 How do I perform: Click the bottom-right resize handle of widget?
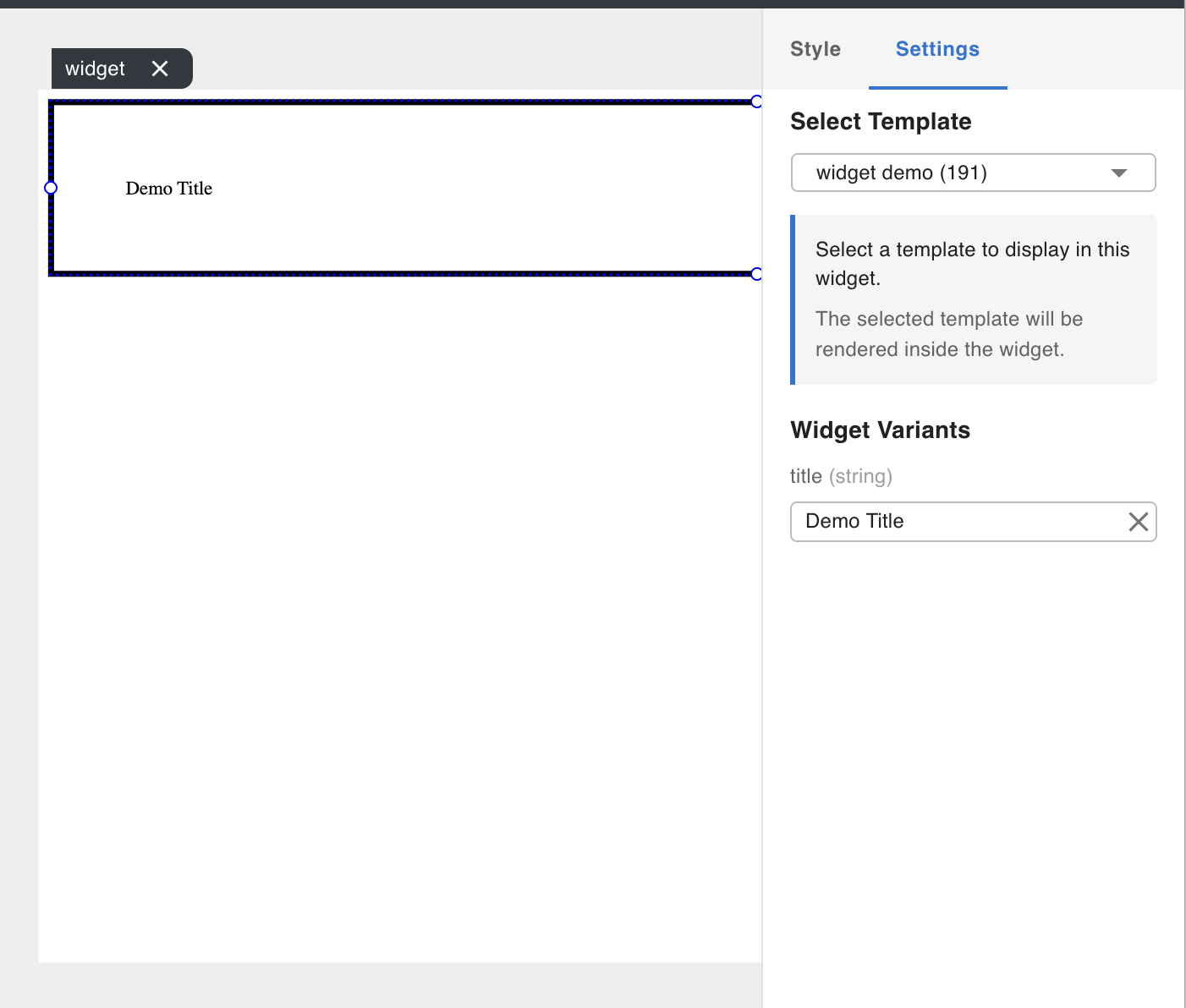[756, 274]
